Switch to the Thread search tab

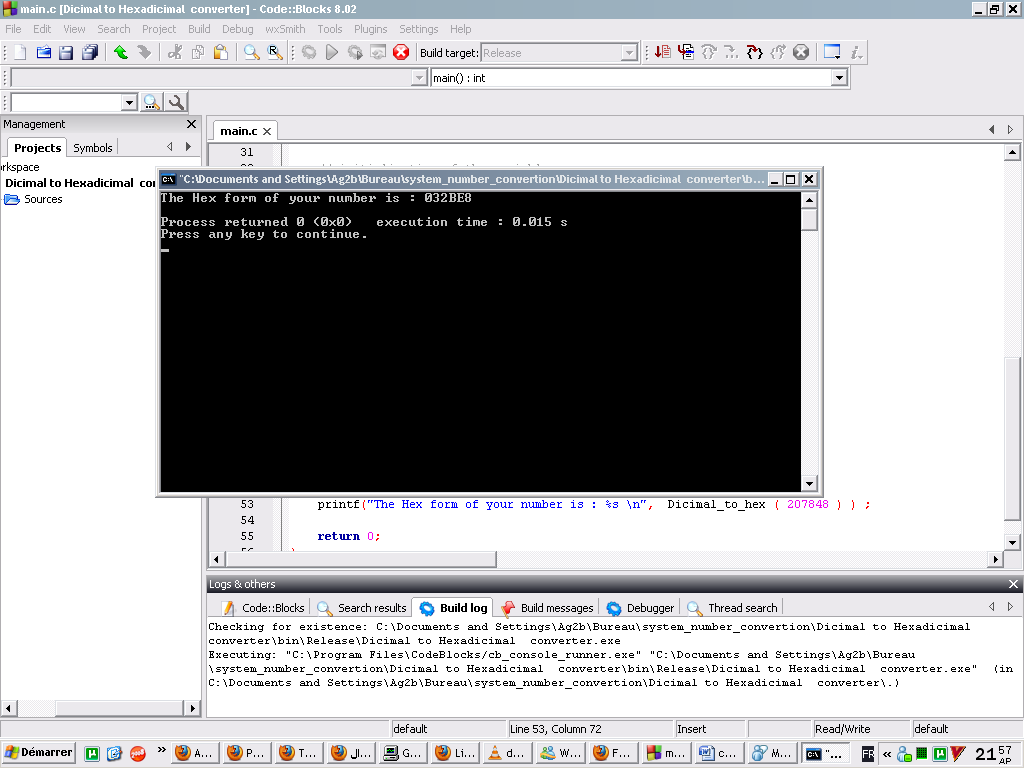733,608
